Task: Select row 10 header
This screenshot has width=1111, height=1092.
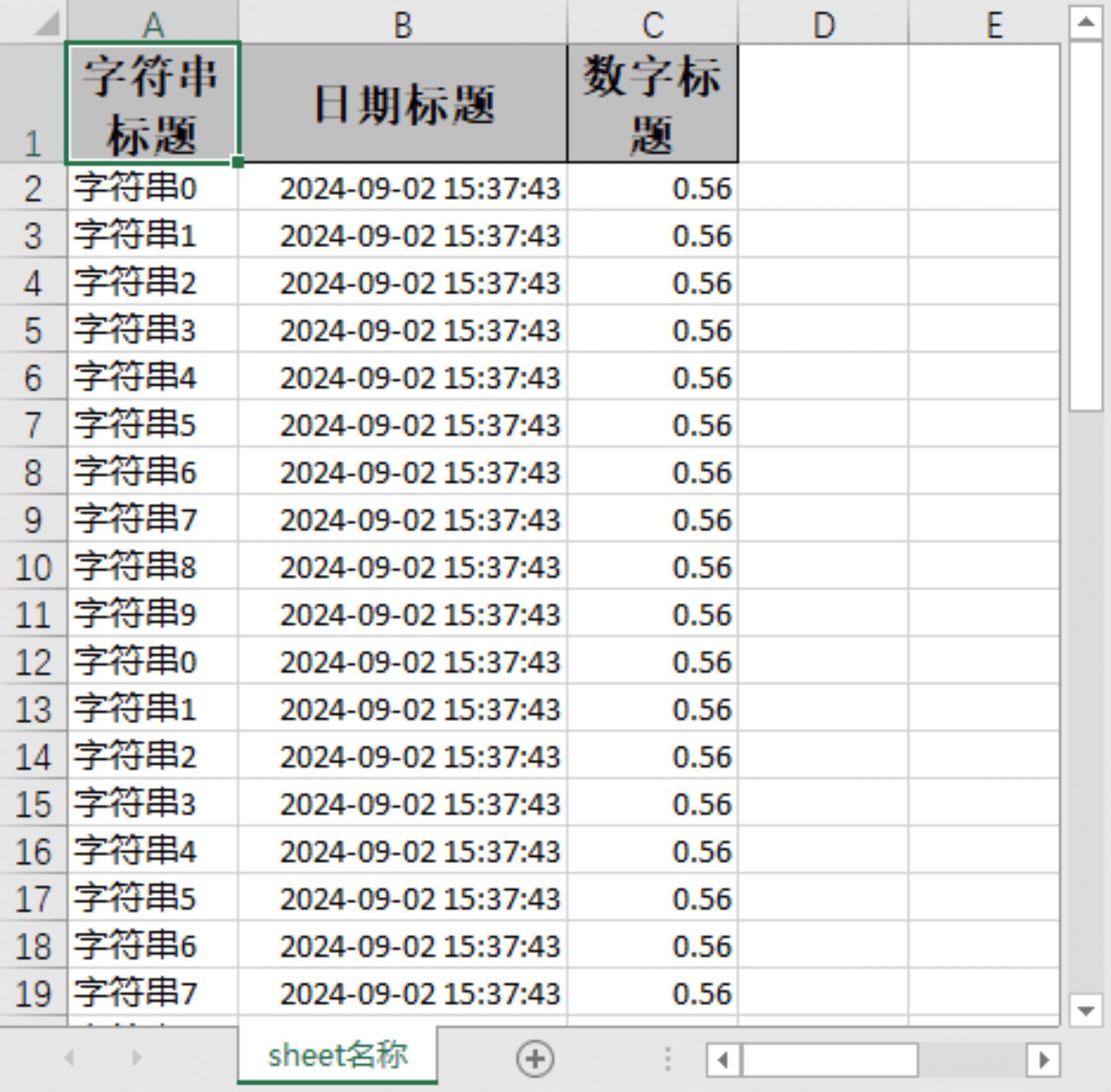Action: [x=33, y=567]
